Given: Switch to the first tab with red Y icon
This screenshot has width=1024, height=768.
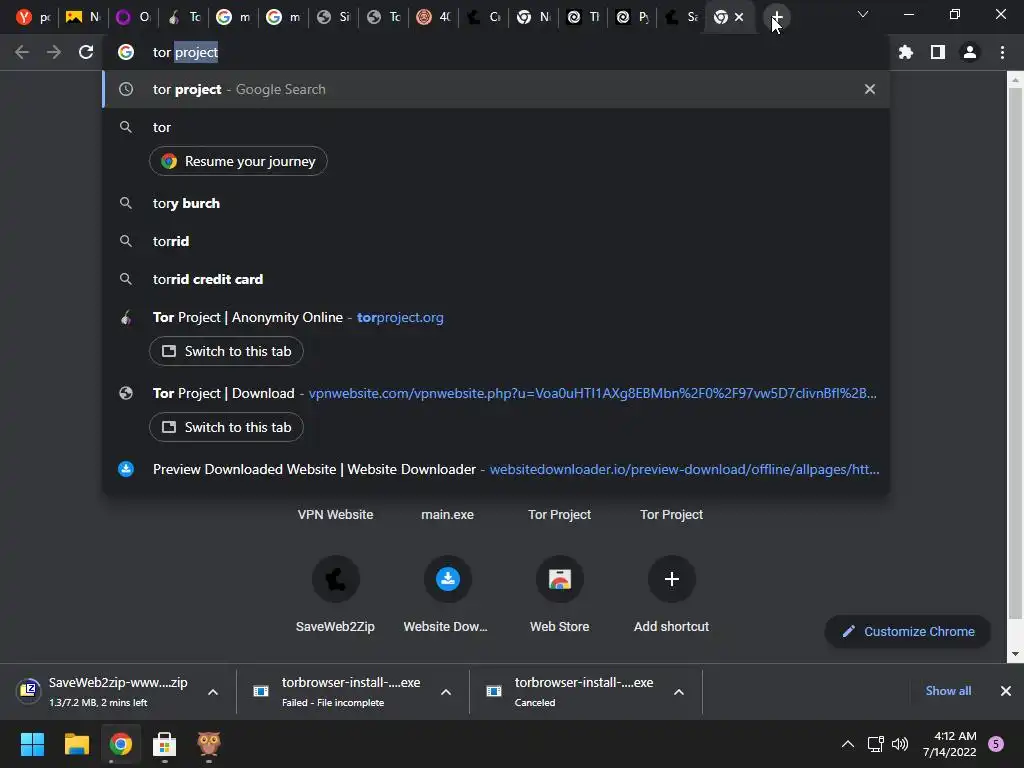Looking at the screenshot, I should coord(32,18).
